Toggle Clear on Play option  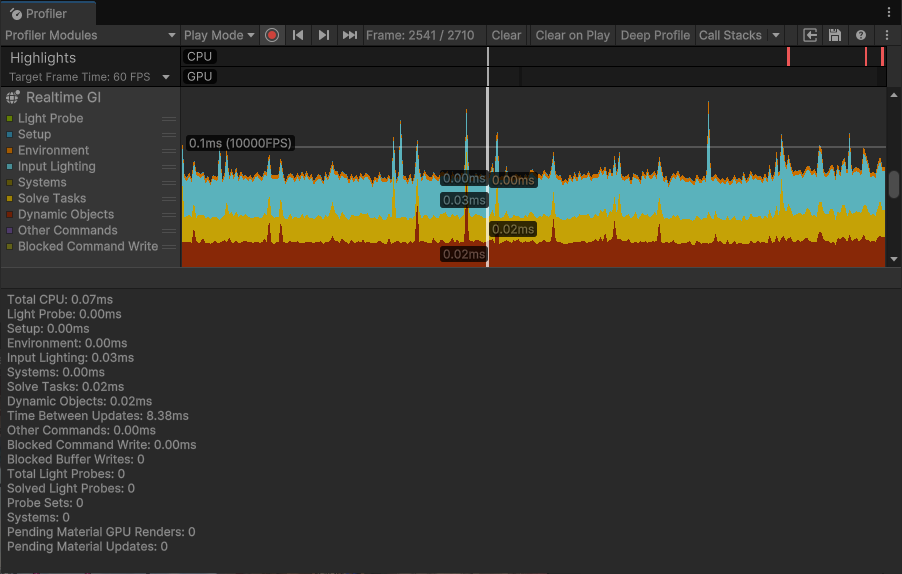coord(572,35)
